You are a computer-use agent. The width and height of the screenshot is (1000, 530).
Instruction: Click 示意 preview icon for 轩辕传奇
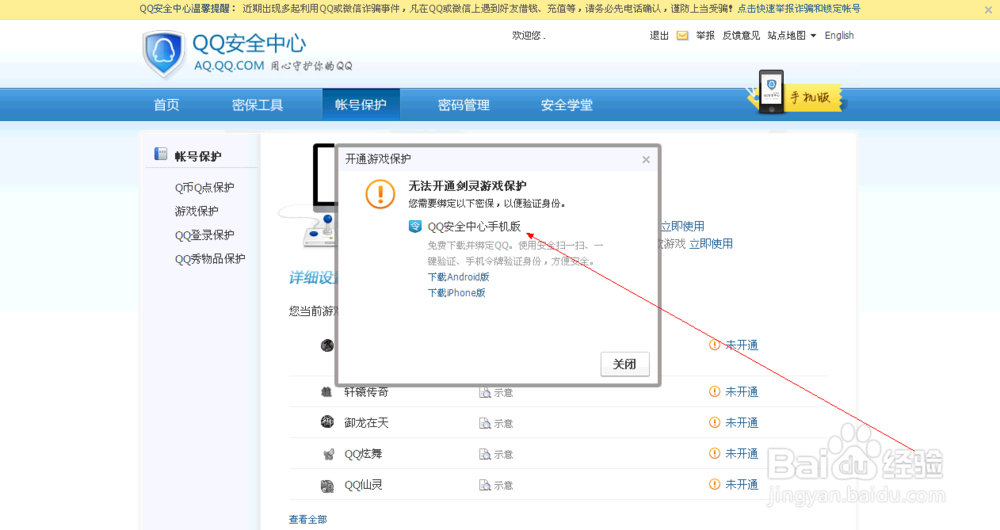[485, 393]
